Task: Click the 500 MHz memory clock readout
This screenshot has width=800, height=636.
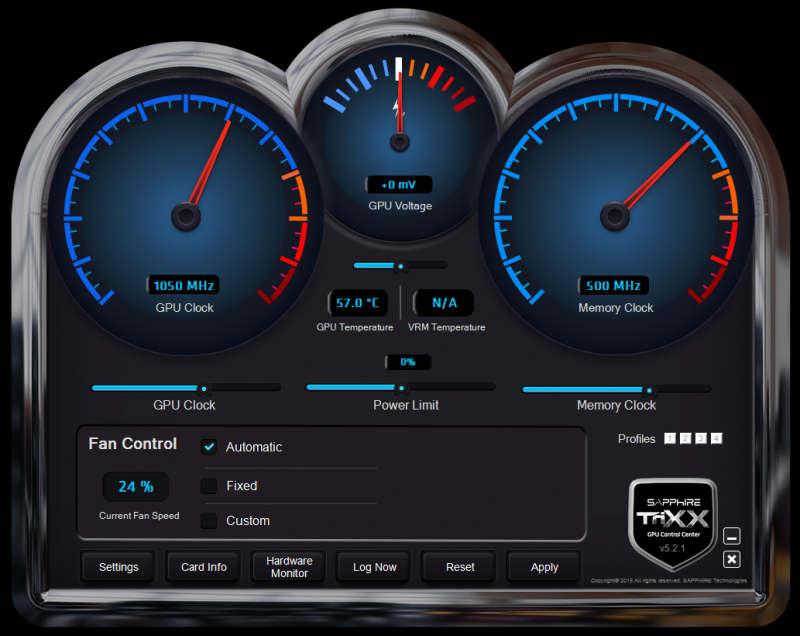Action: point(613,285)
